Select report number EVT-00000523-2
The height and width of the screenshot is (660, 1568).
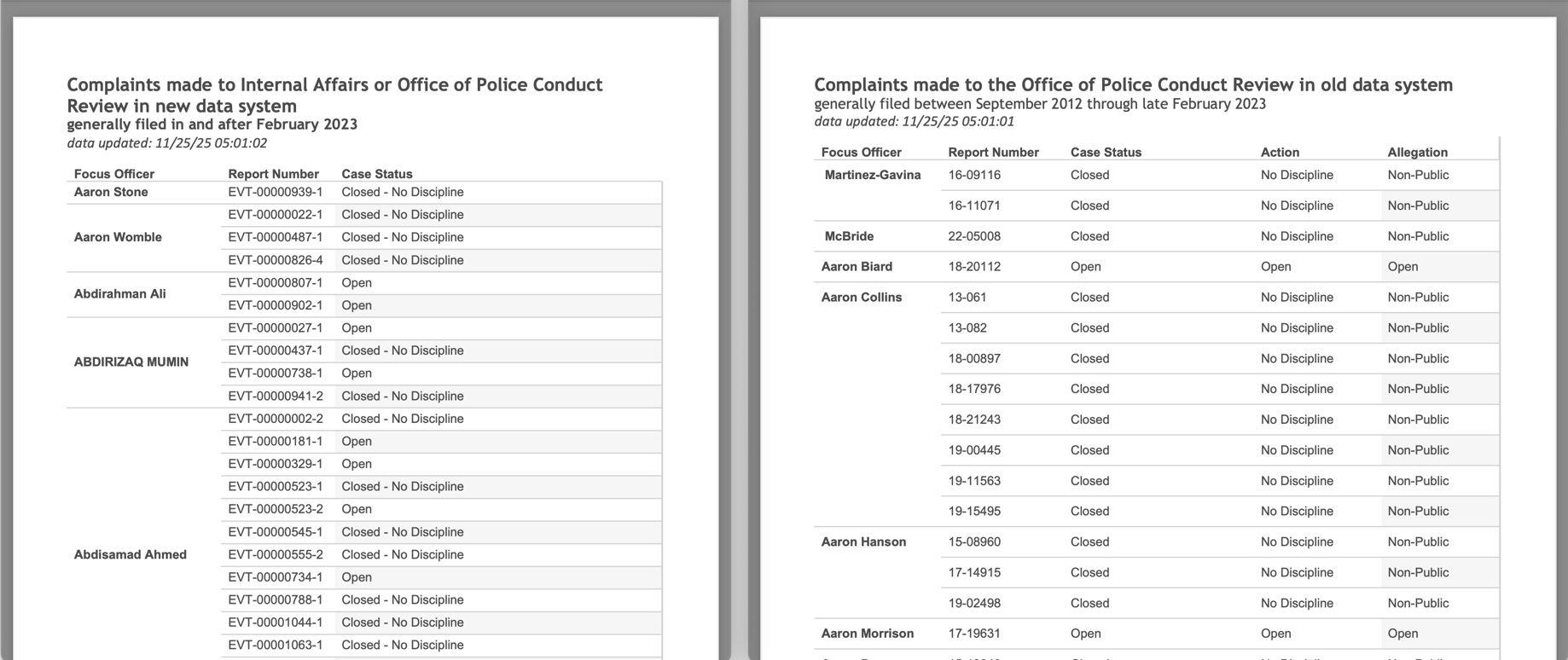click(x=276, y=510)
